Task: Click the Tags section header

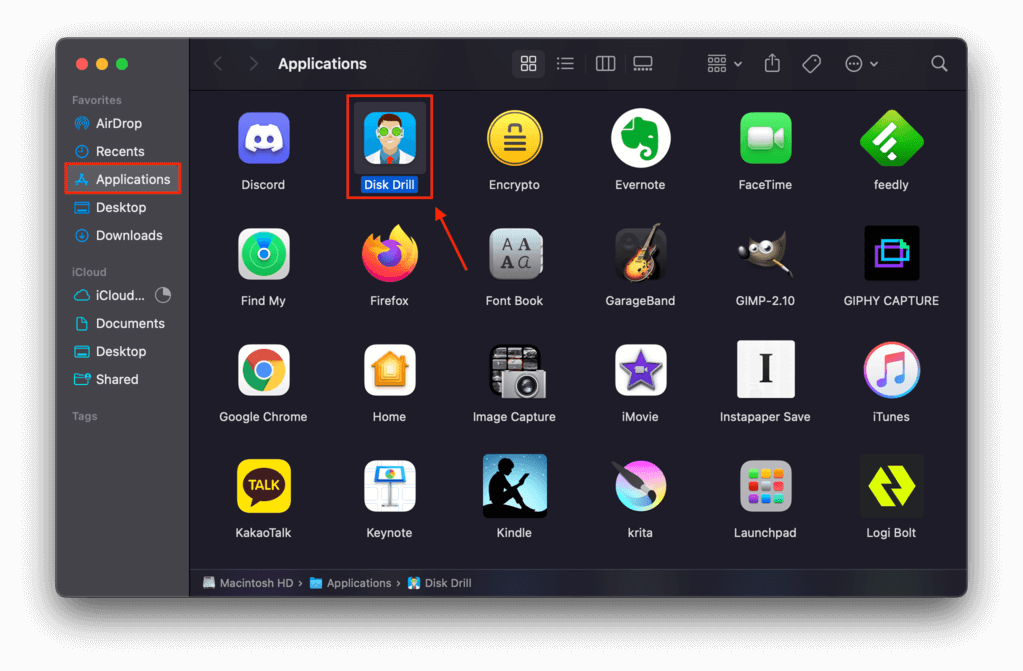Action: 84,416
